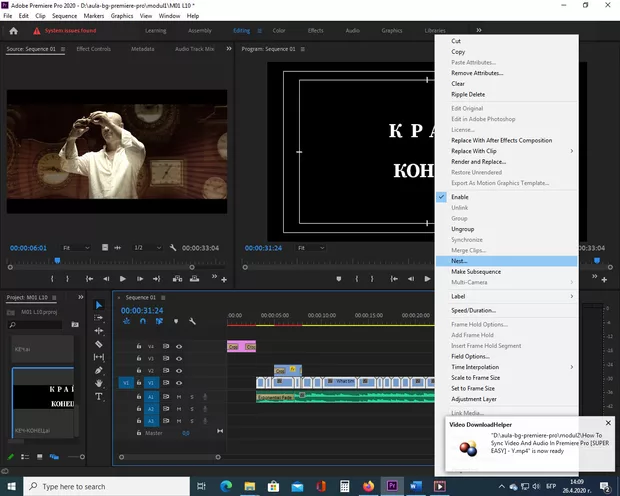Select the Track Select Forward tool
The image size is (620, 496).
(x=99, y=318)
